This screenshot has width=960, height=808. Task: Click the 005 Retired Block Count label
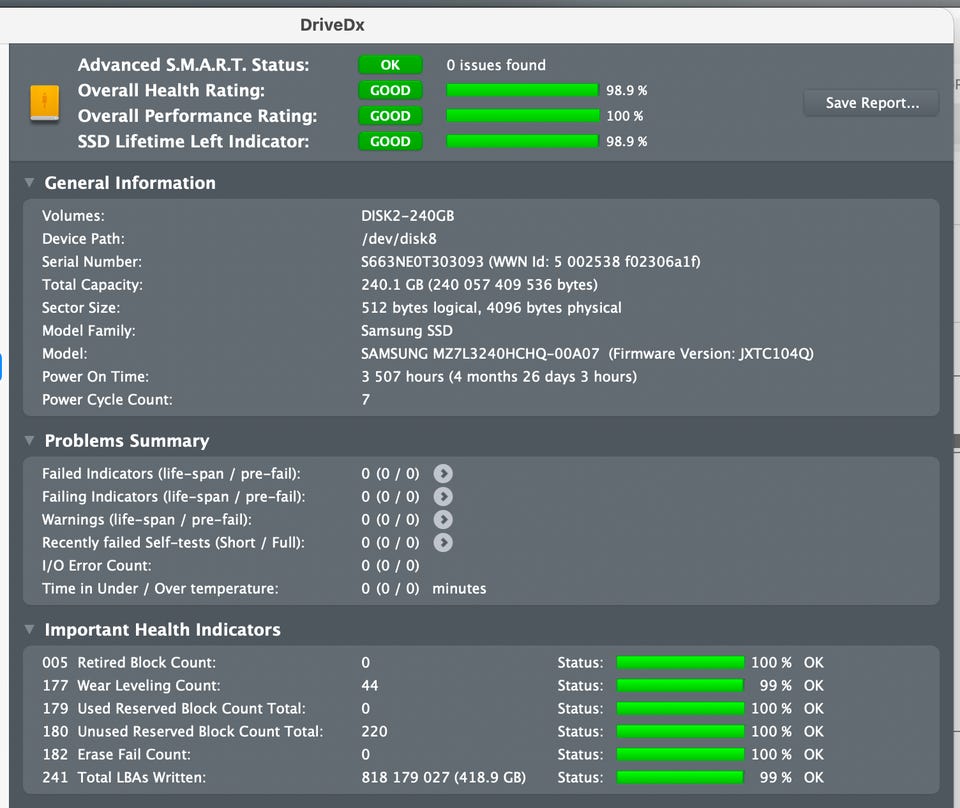[129, 662]
